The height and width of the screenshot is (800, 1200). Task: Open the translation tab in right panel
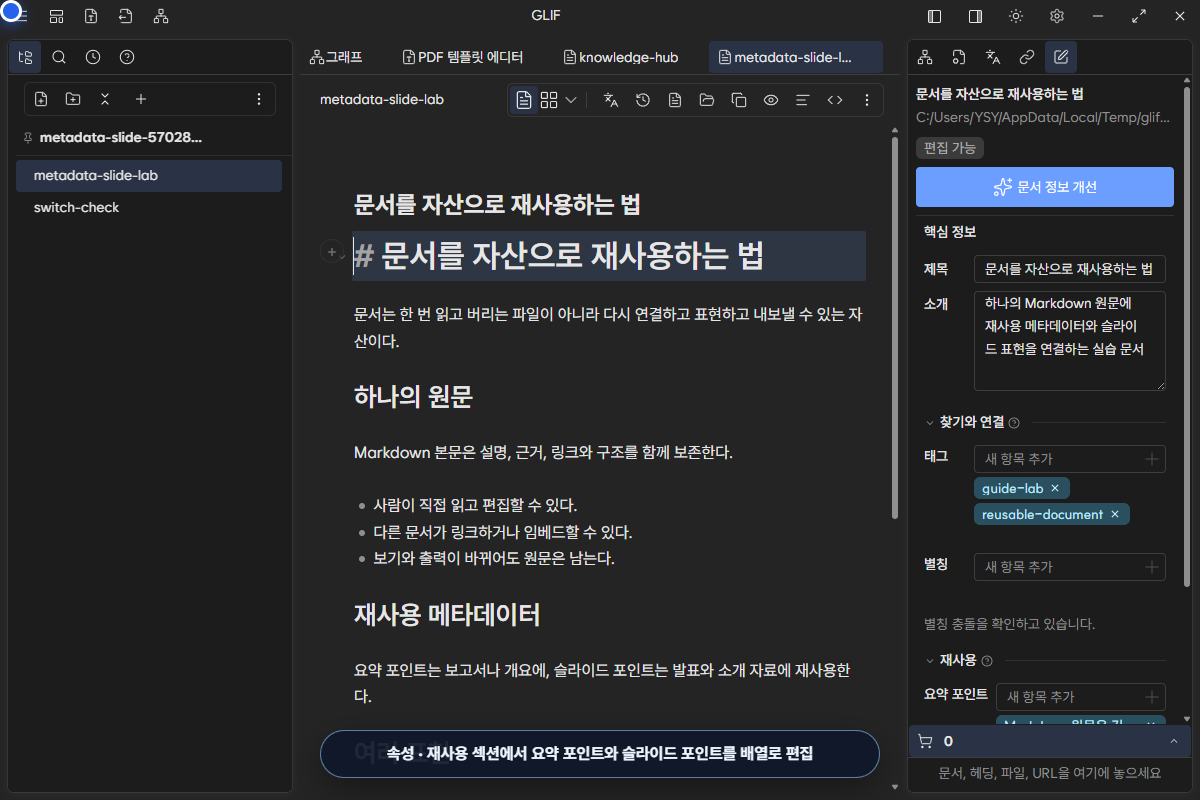click(x=993, y=57)
